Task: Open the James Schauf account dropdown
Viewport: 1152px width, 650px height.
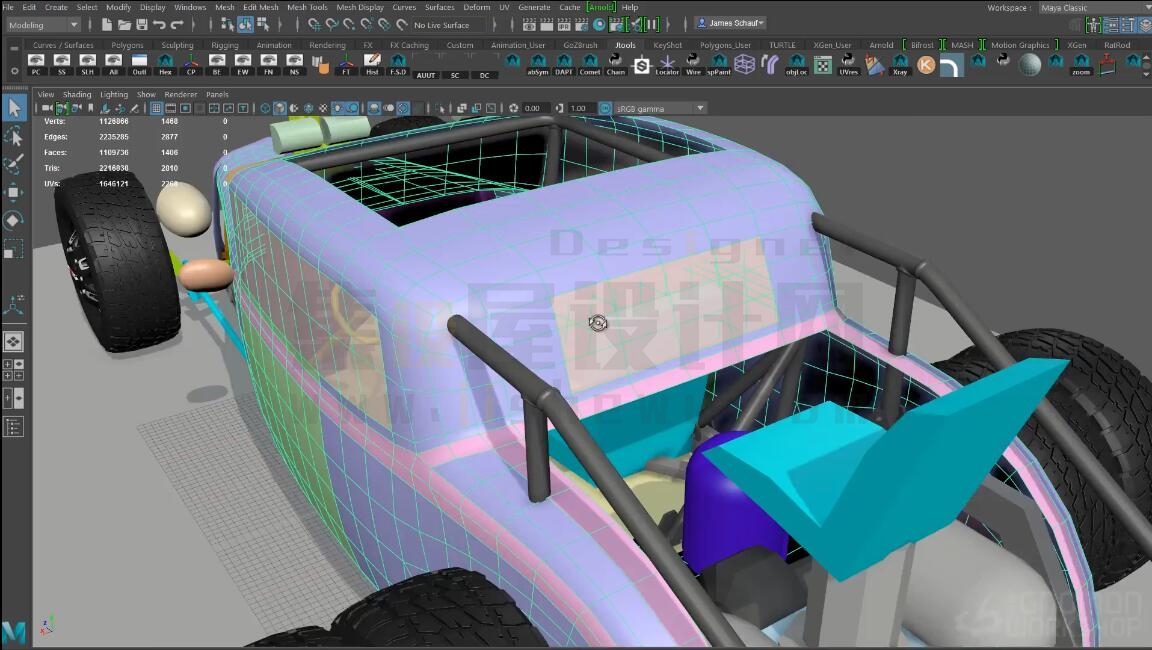Action: click(x=731, y=24)
